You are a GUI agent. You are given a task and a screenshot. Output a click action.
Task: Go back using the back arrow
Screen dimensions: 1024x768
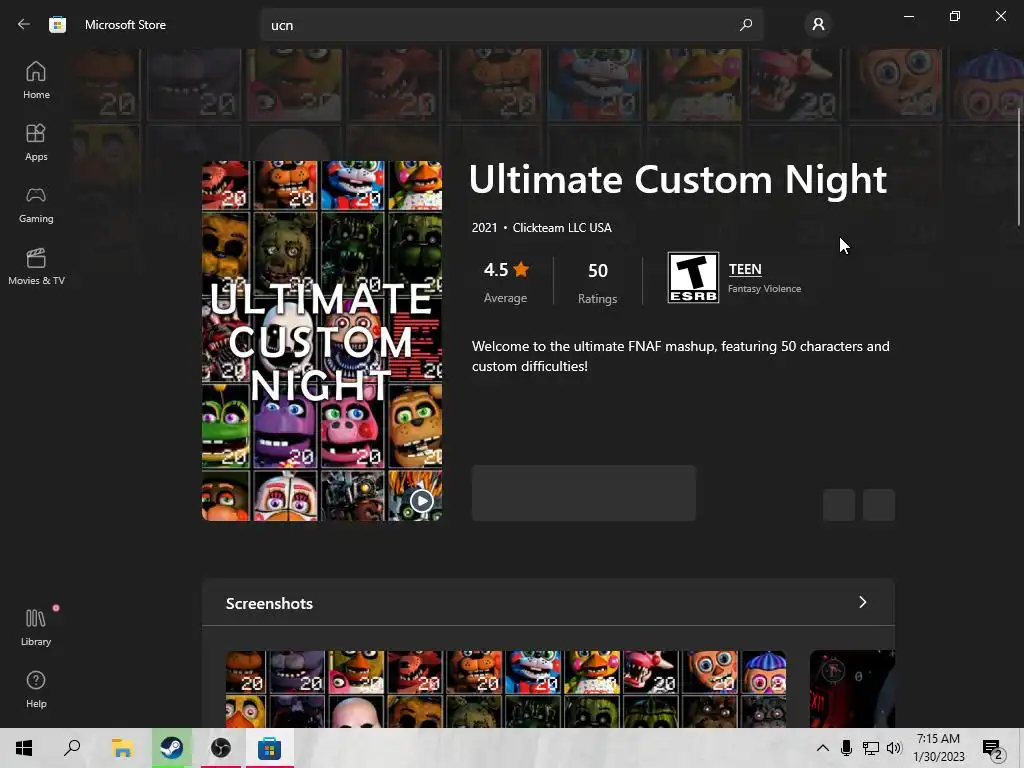(x=24, y=24)
